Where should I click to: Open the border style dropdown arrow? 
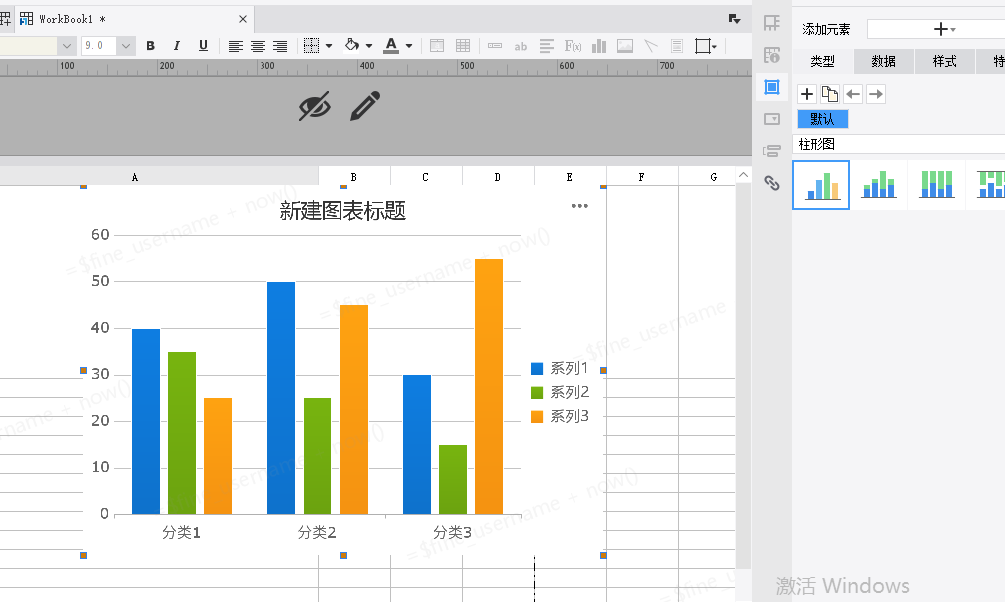(x=329, y=46)
